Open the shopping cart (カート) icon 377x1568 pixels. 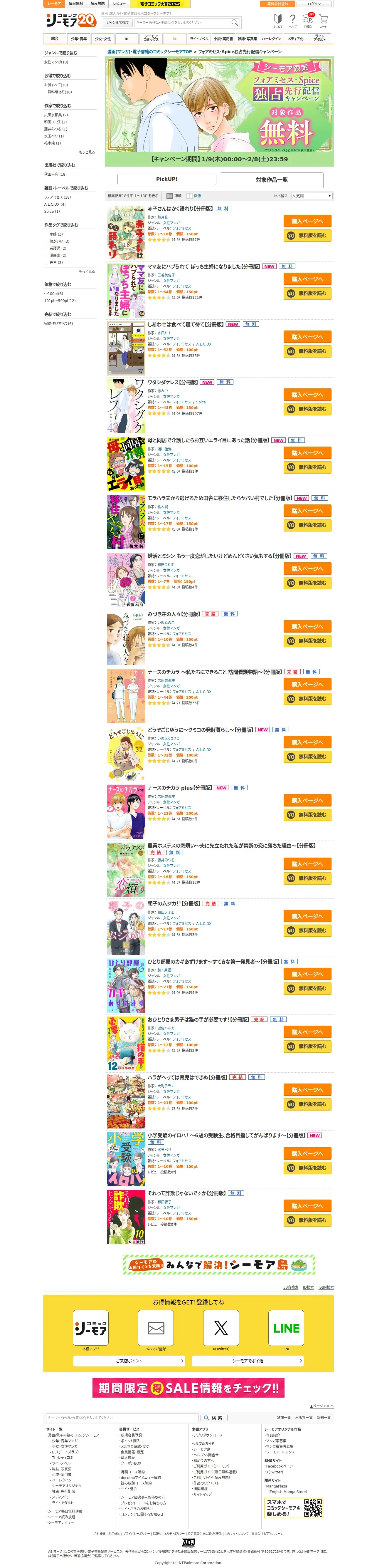pyautogui.click(x=323, y=20)
